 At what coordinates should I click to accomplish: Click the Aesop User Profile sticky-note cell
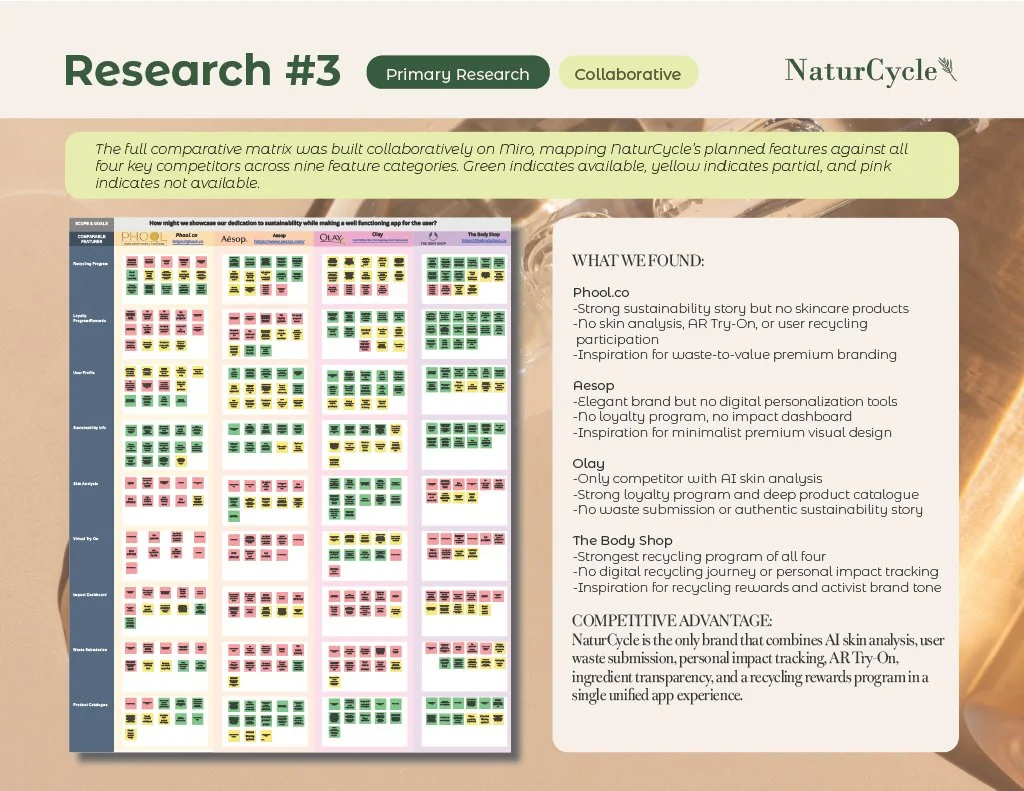coord(264,389)
